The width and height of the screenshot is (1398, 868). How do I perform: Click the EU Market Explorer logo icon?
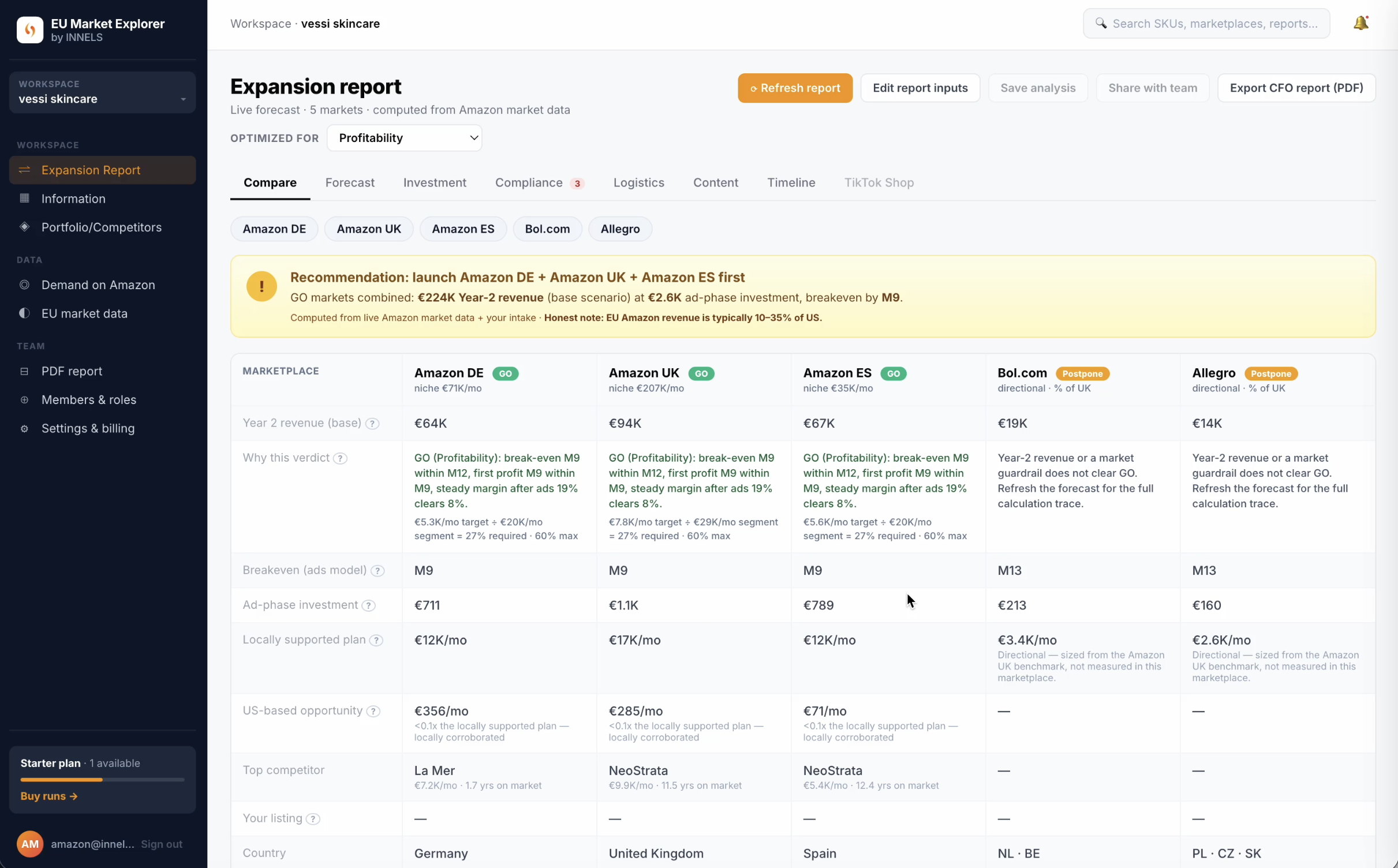(30, 30)
